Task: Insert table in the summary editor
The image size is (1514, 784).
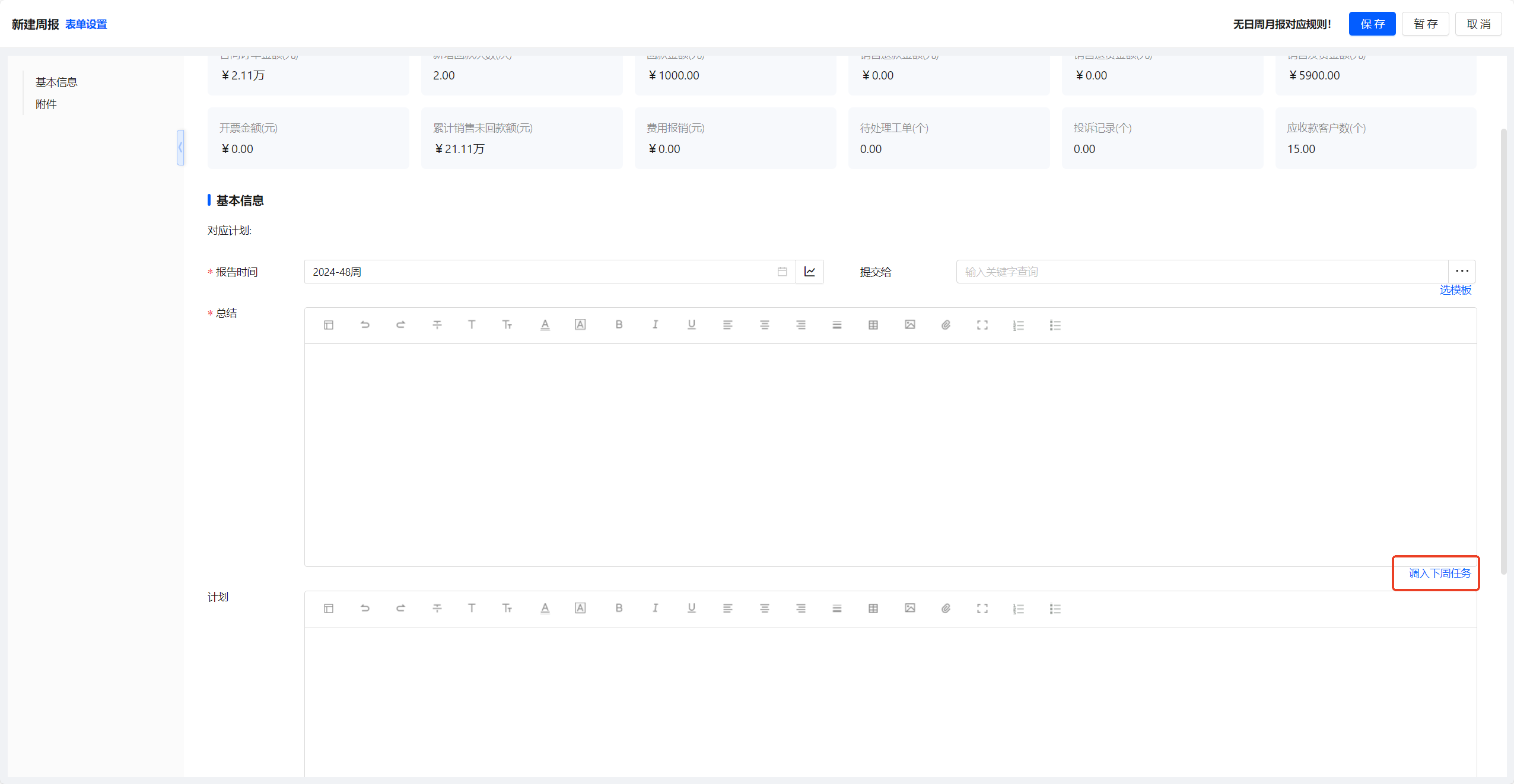Action: click(x=873, y=325)
